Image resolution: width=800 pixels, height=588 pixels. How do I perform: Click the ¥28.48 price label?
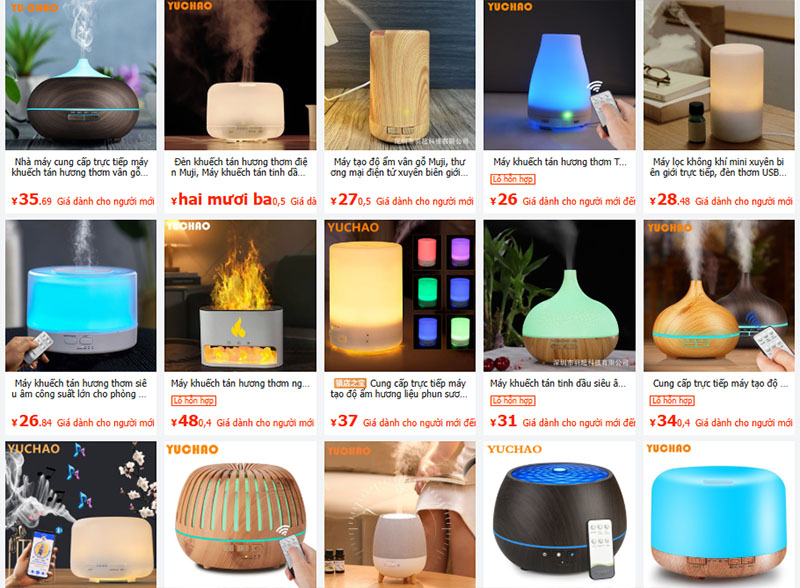pos(670,200)
